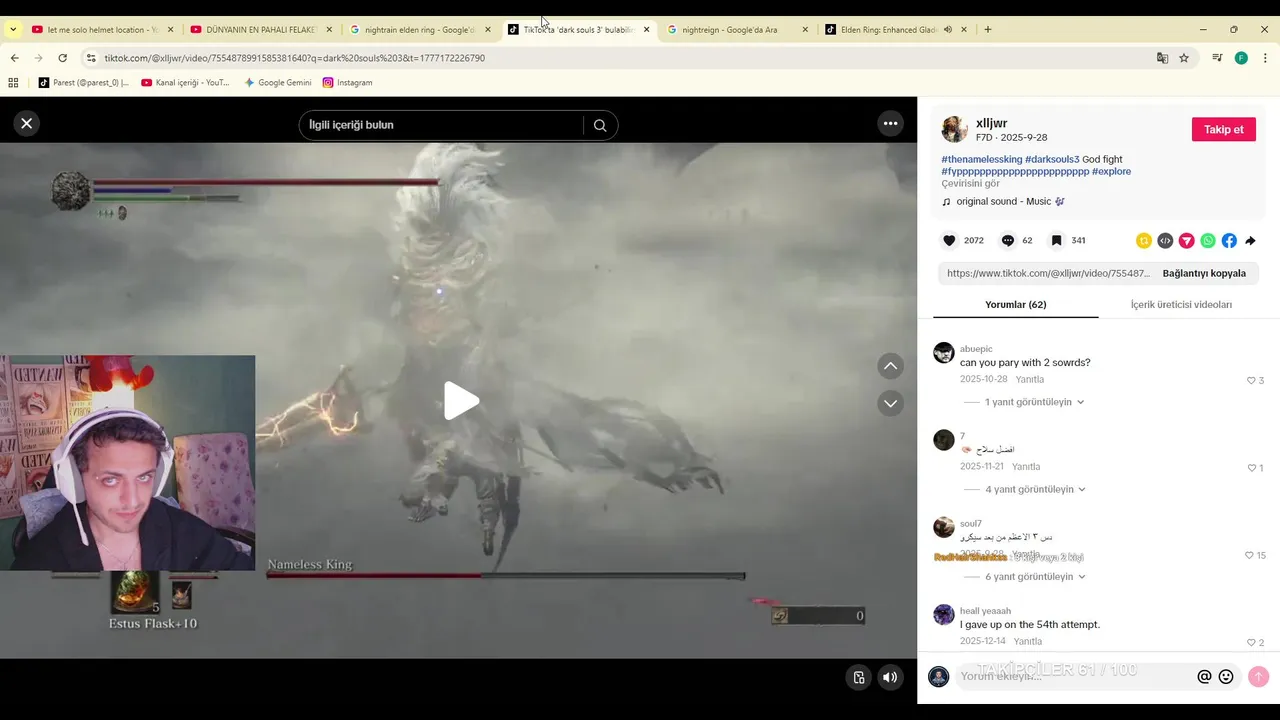Image resolution: width=1280 pixels, height=720 pixels.
Task: Post comment with pink arrow button
Action: click(x=1258, y=677)
